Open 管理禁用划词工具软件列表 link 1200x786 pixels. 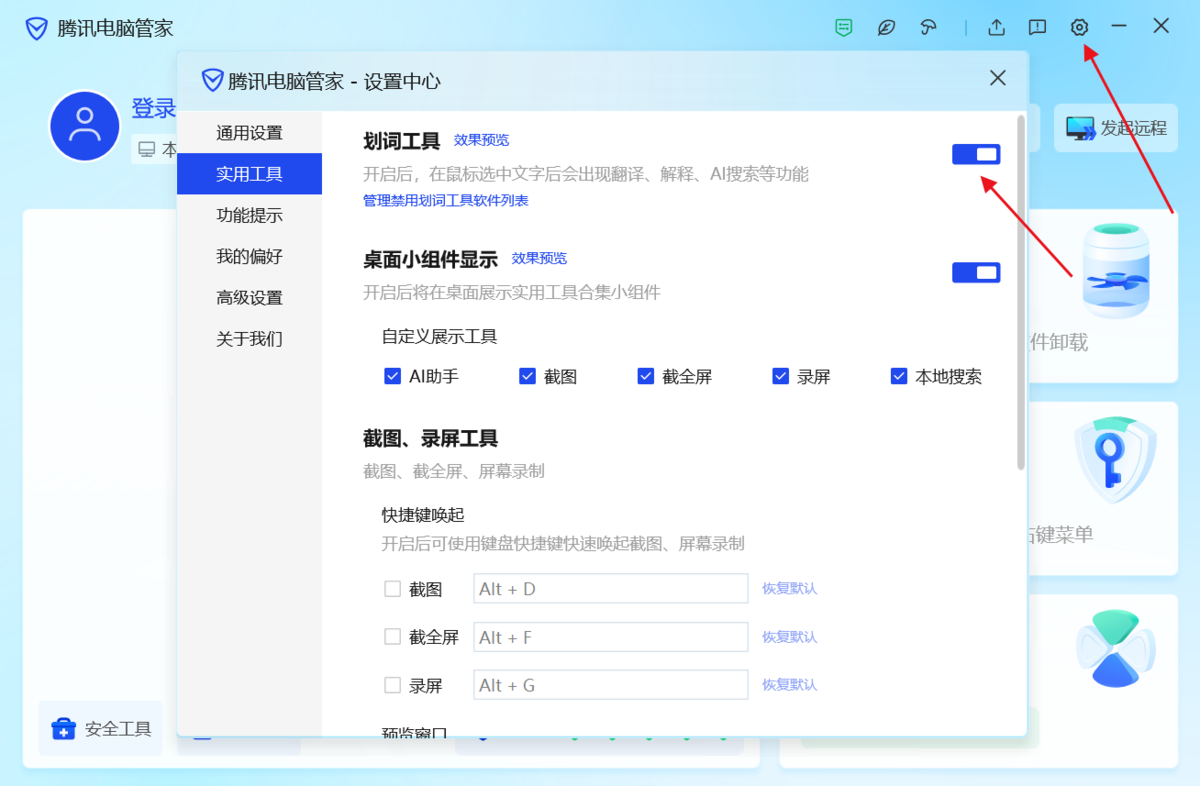(x=446, y=200)
